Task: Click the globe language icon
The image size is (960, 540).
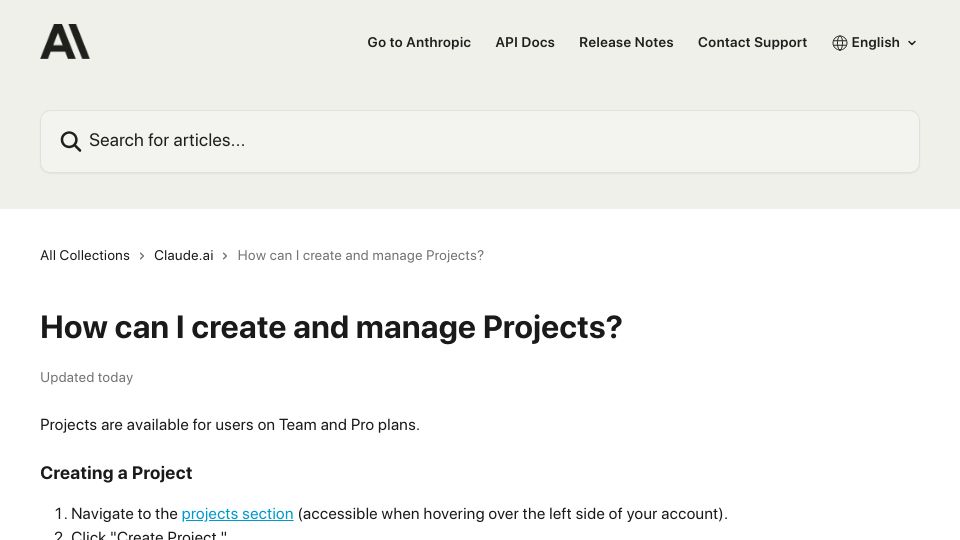Action: tap(839, 43)
